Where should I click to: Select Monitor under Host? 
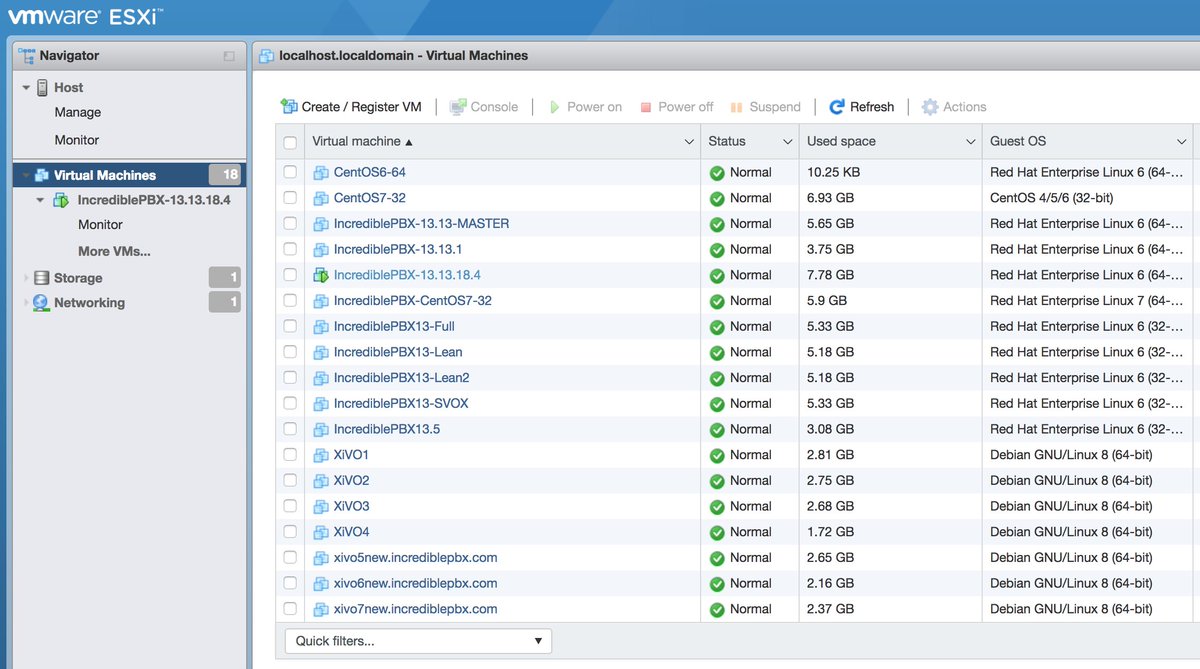pos(77,140)
